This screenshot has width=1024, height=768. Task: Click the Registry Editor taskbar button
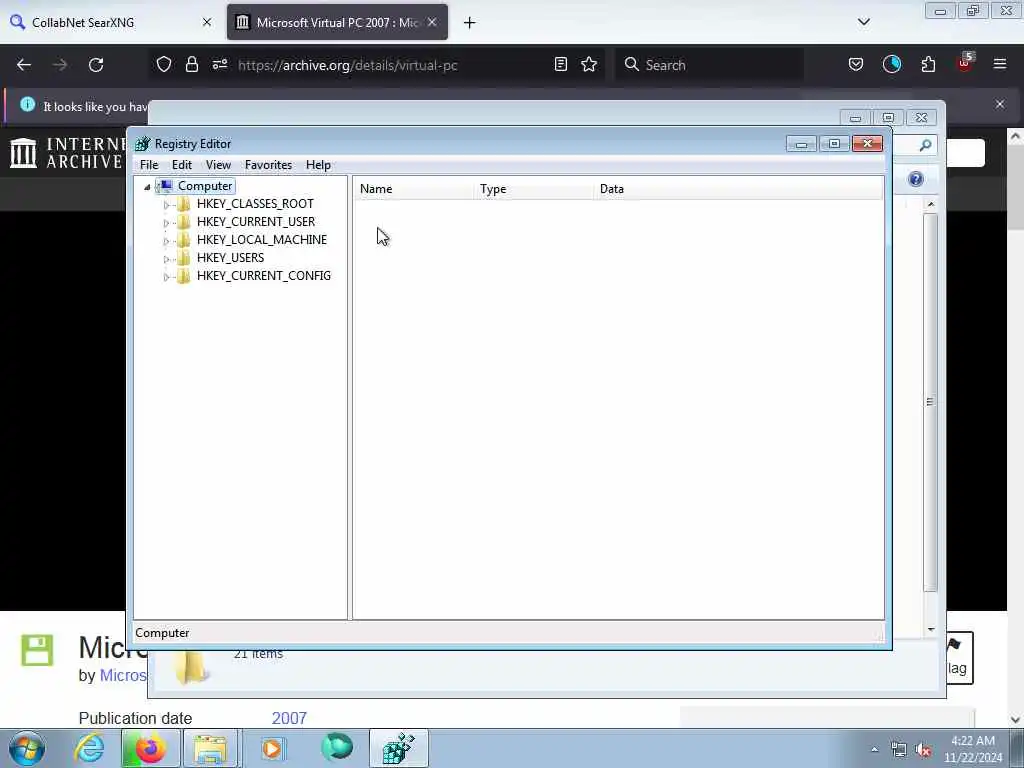tap(399, 748)
